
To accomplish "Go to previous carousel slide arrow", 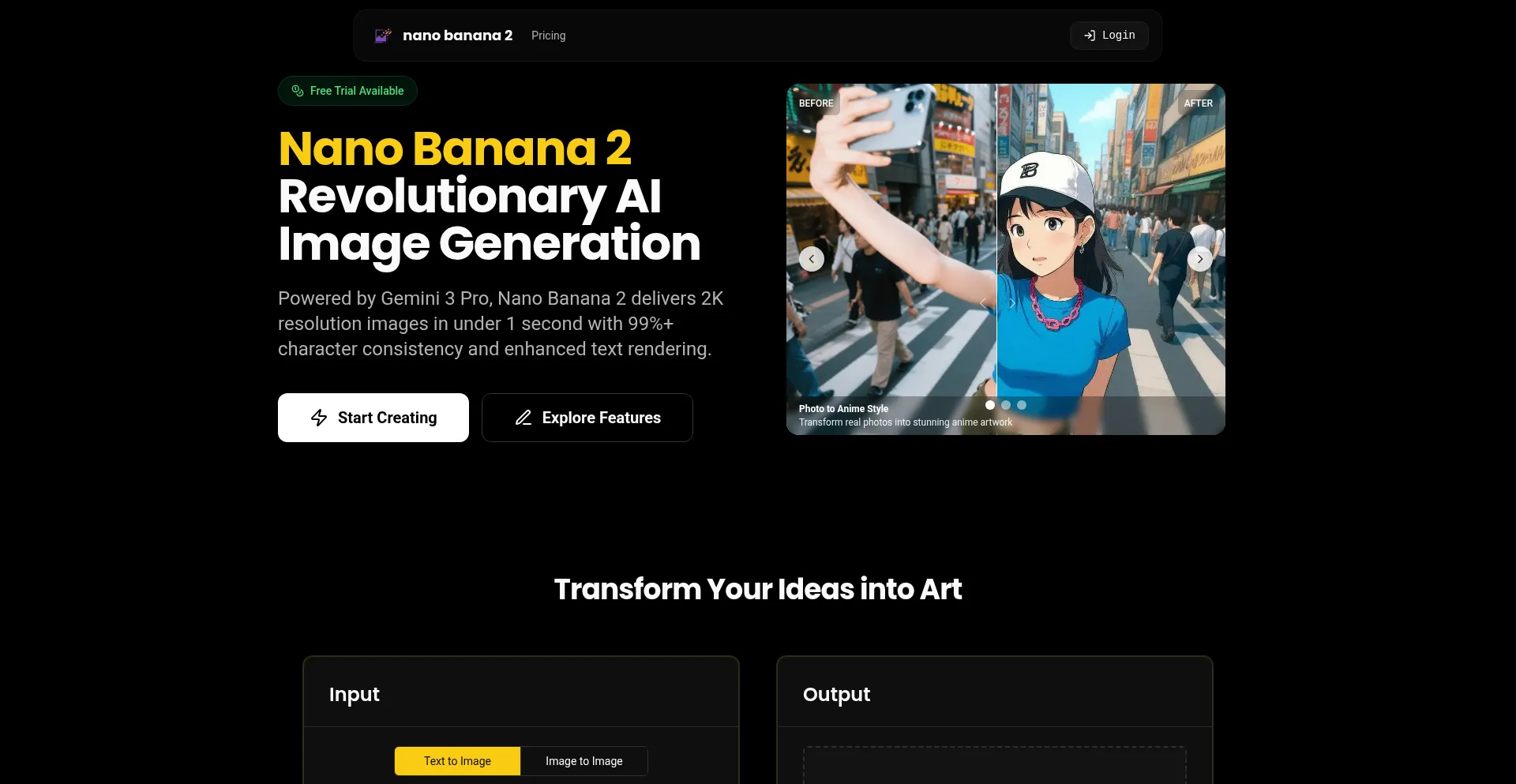I will [812, 259].
